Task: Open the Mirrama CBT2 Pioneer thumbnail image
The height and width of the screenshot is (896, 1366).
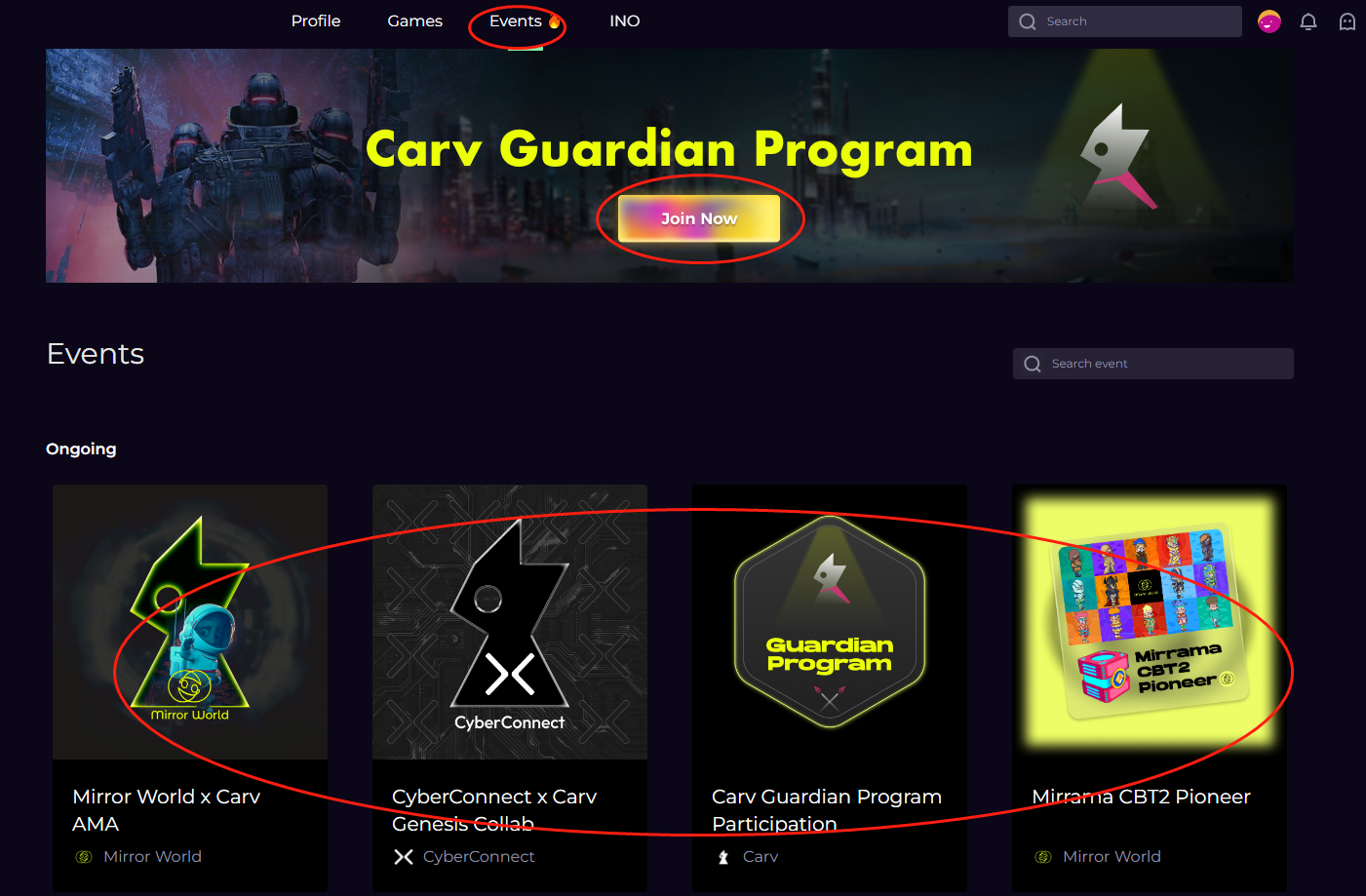Action: [1150, 622]
